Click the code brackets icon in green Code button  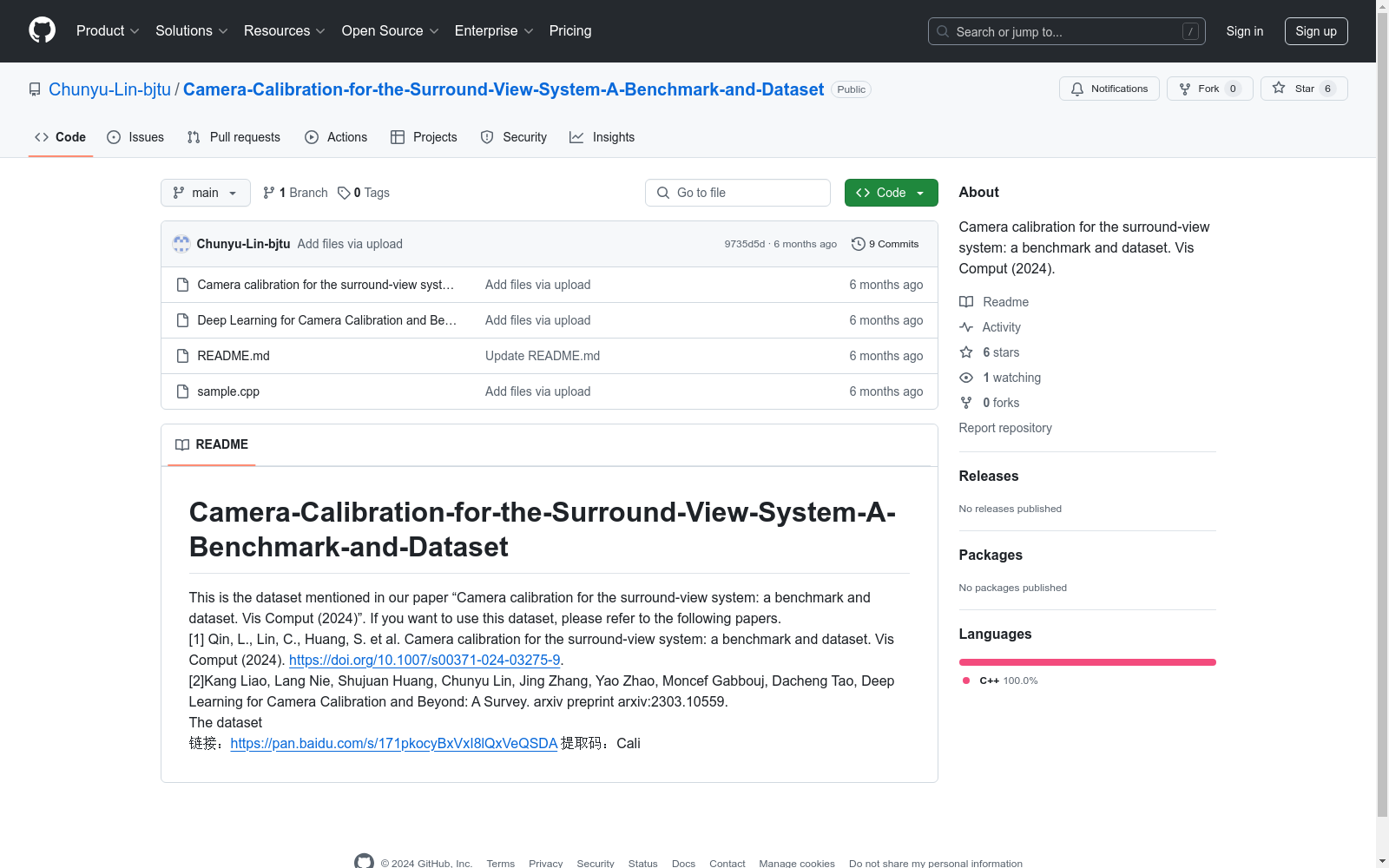(863, 193)
